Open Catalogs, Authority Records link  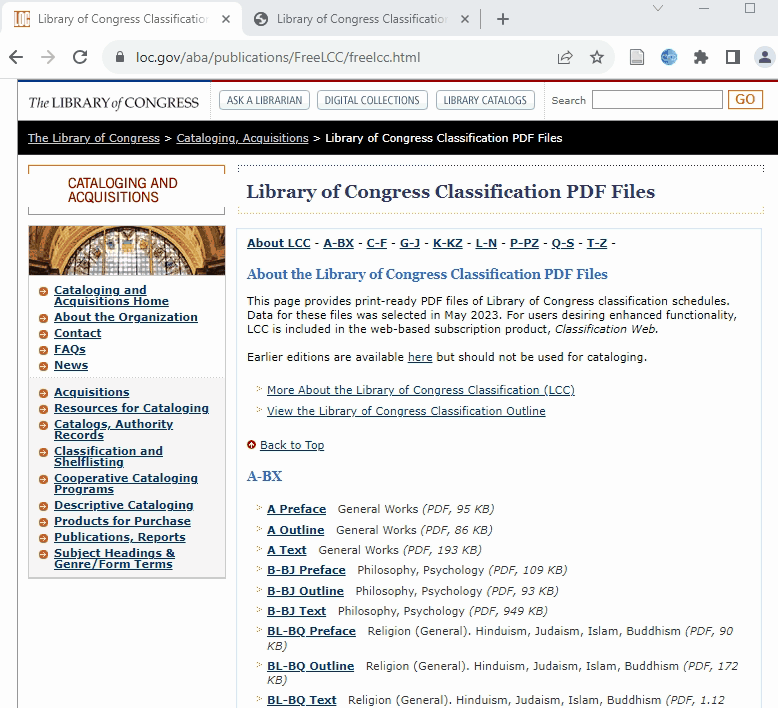pyautogui.click(x=114, y=430)
